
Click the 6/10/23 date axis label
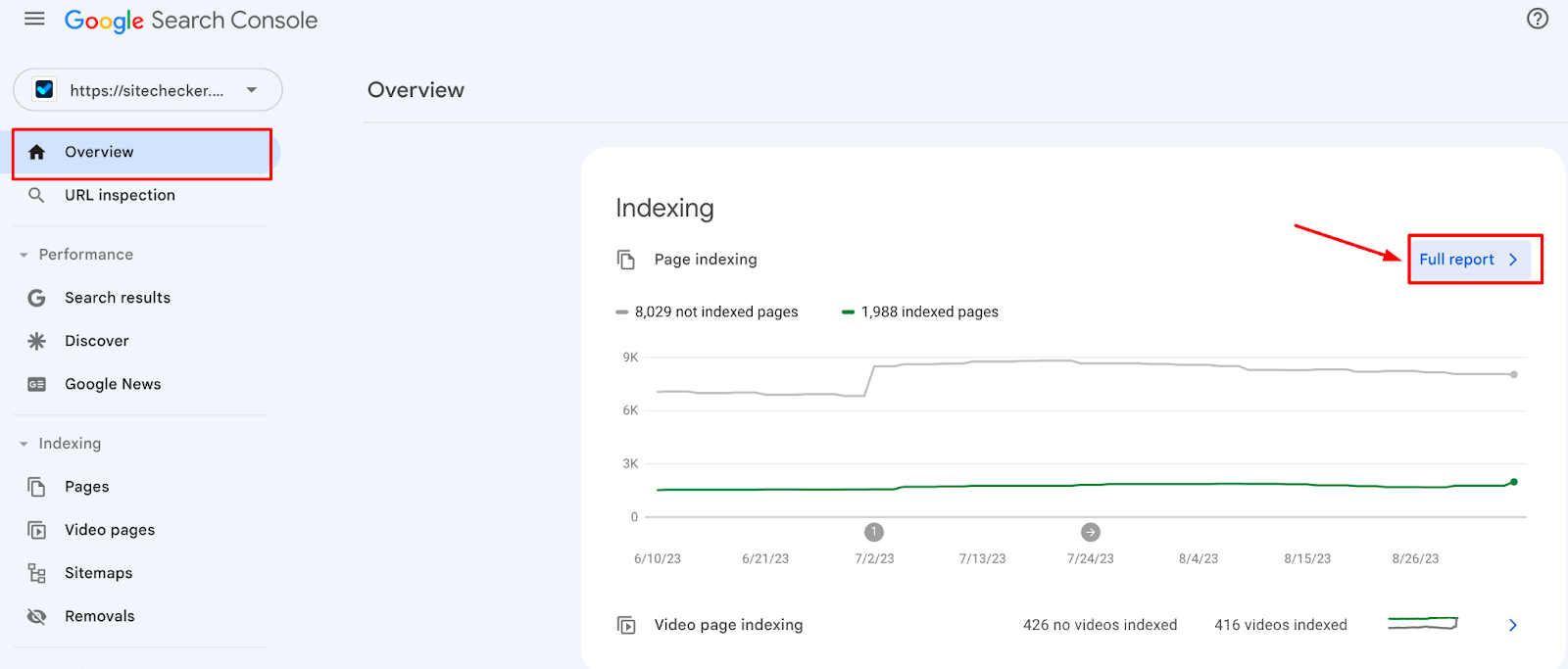tap(658, 558)
